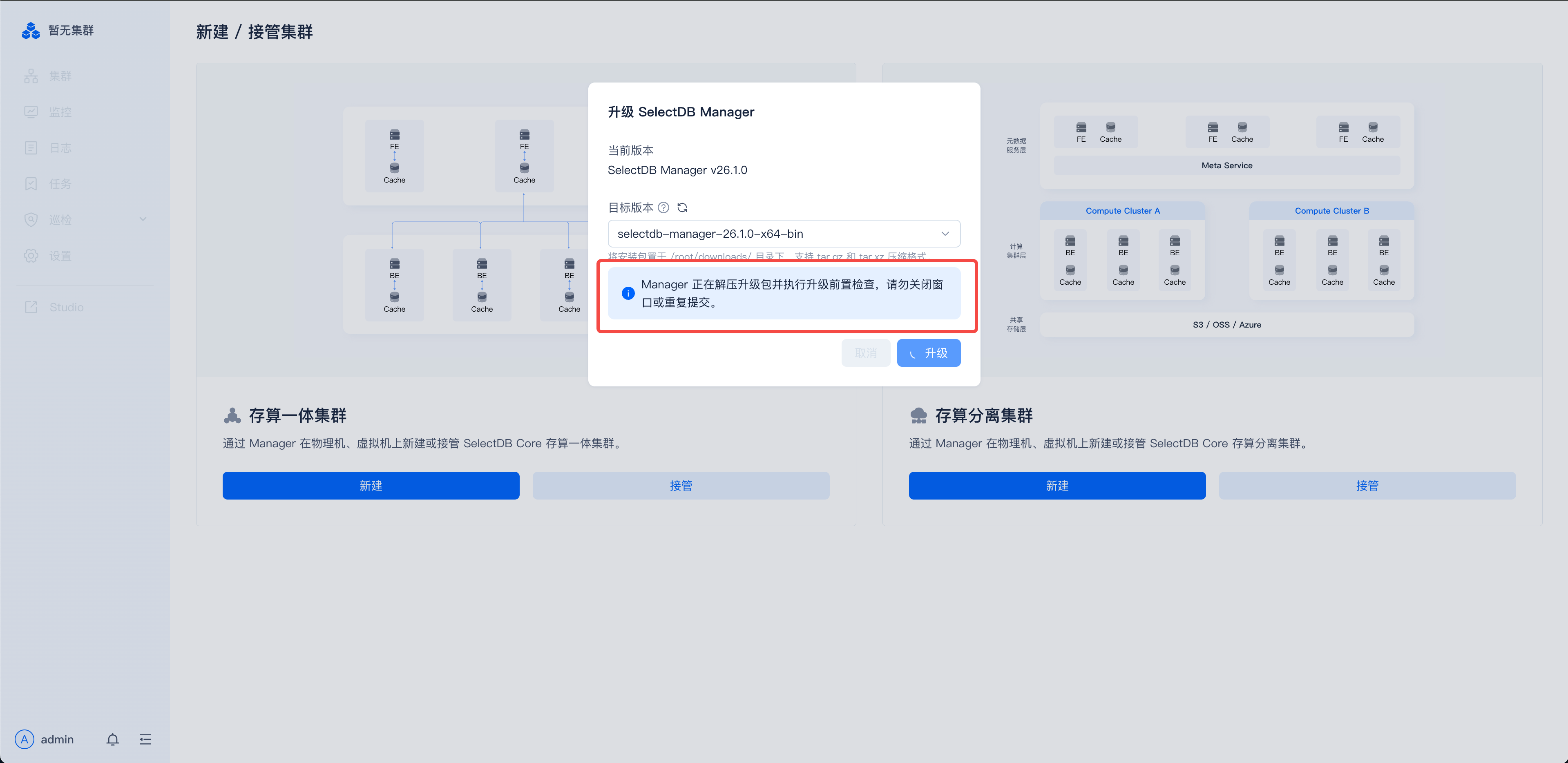Open the target version dropdown
Image resolution: width=1568 pixels, height=763 pixels.
784,234
